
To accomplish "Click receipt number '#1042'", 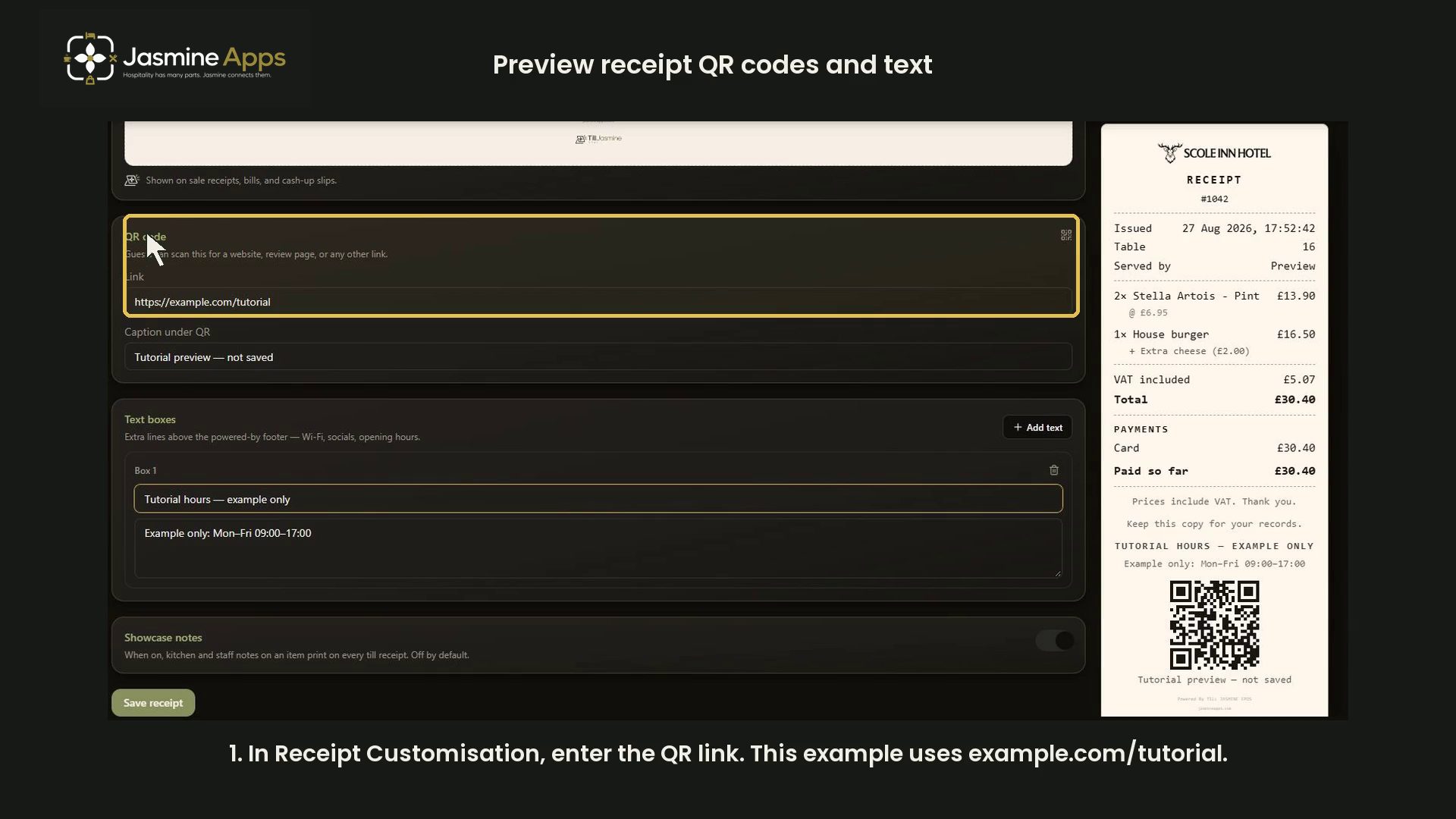I will click(x=1214, y=199).
